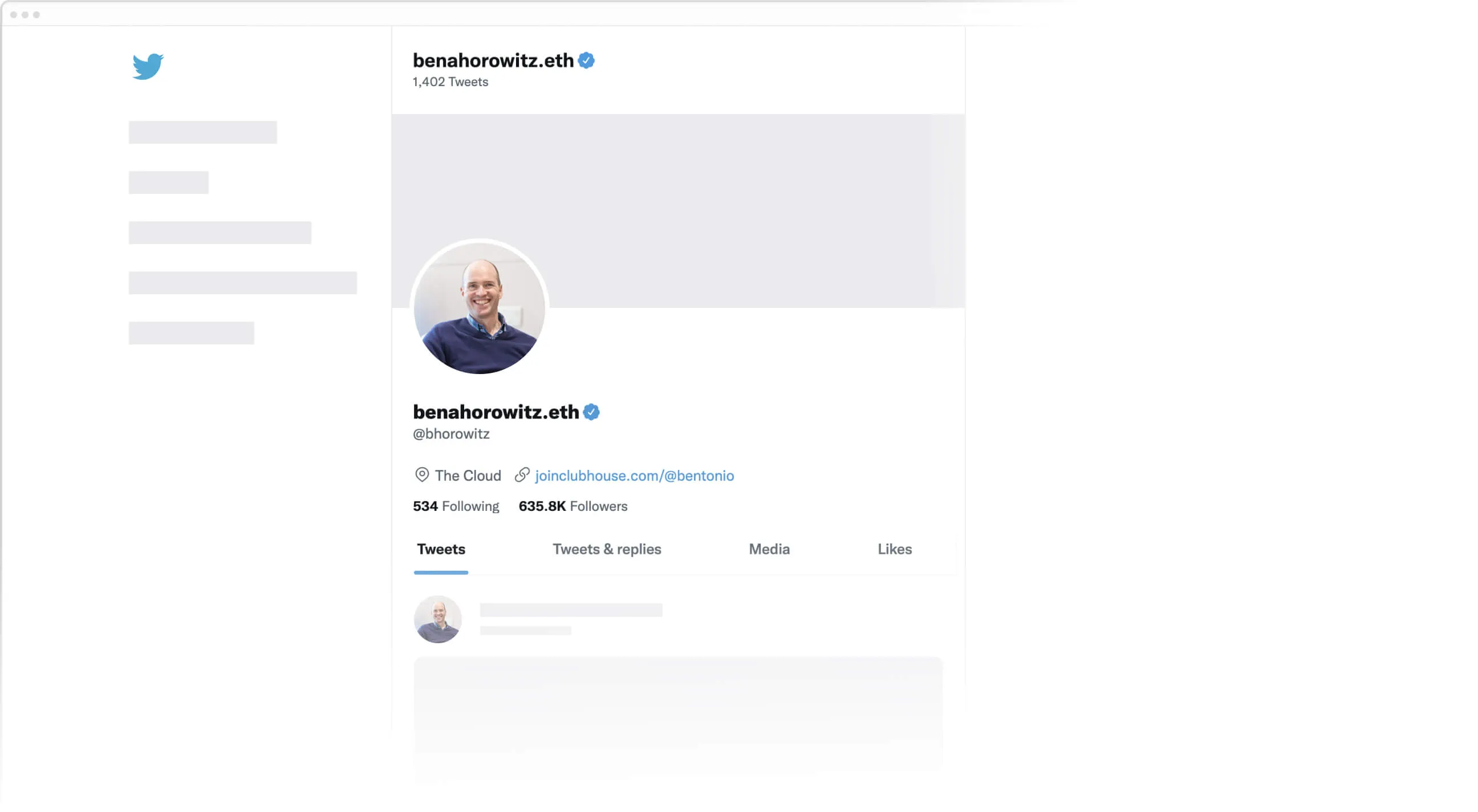The width and height of the screenshot is (1478, 812).
Task: View the 635.8K Followers list
Action: pos(573,507)
